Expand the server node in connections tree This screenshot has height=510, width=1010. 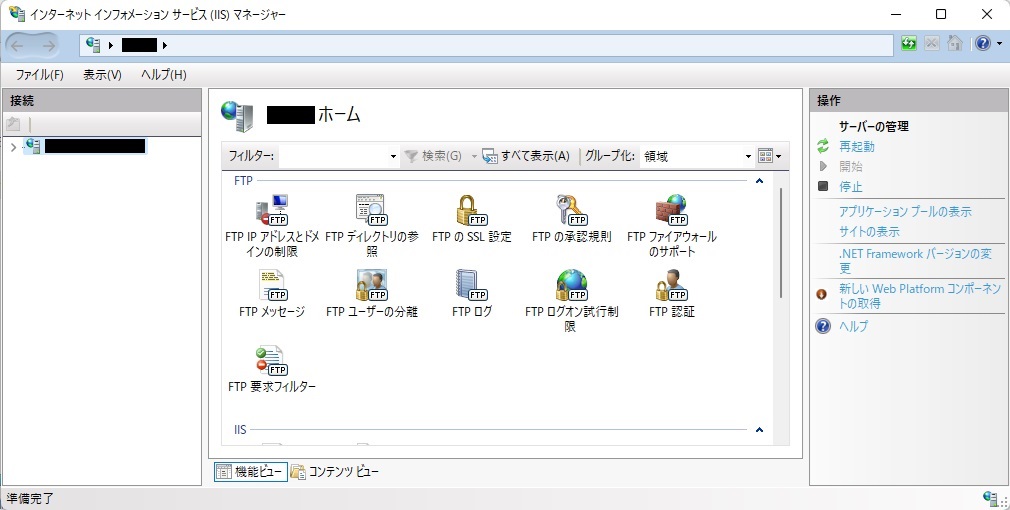[x=14, y=147]
